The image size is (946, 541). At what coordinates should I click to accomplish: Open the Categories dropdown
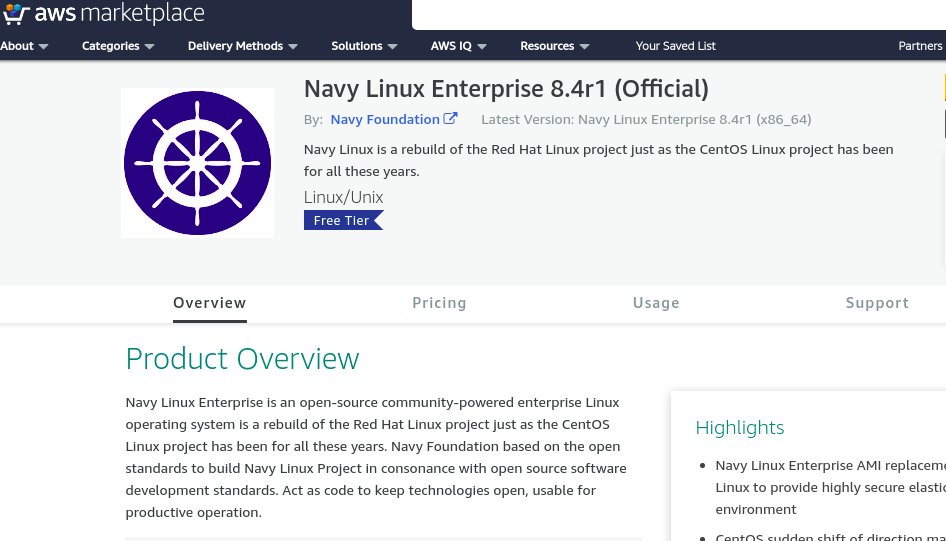[118, 46]
